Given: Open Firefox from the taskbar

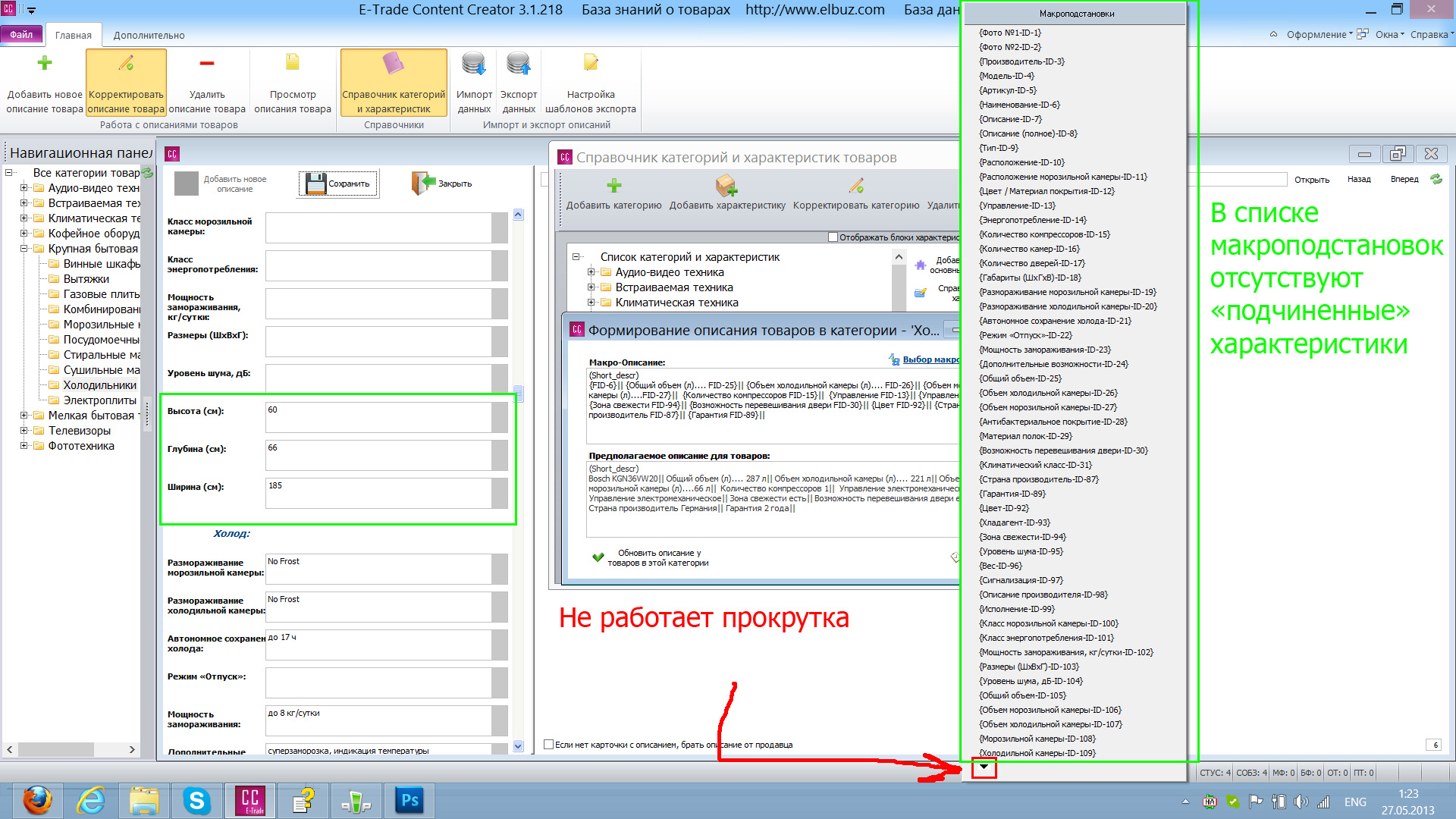Looking at the screenshot, I should point(37,801).
